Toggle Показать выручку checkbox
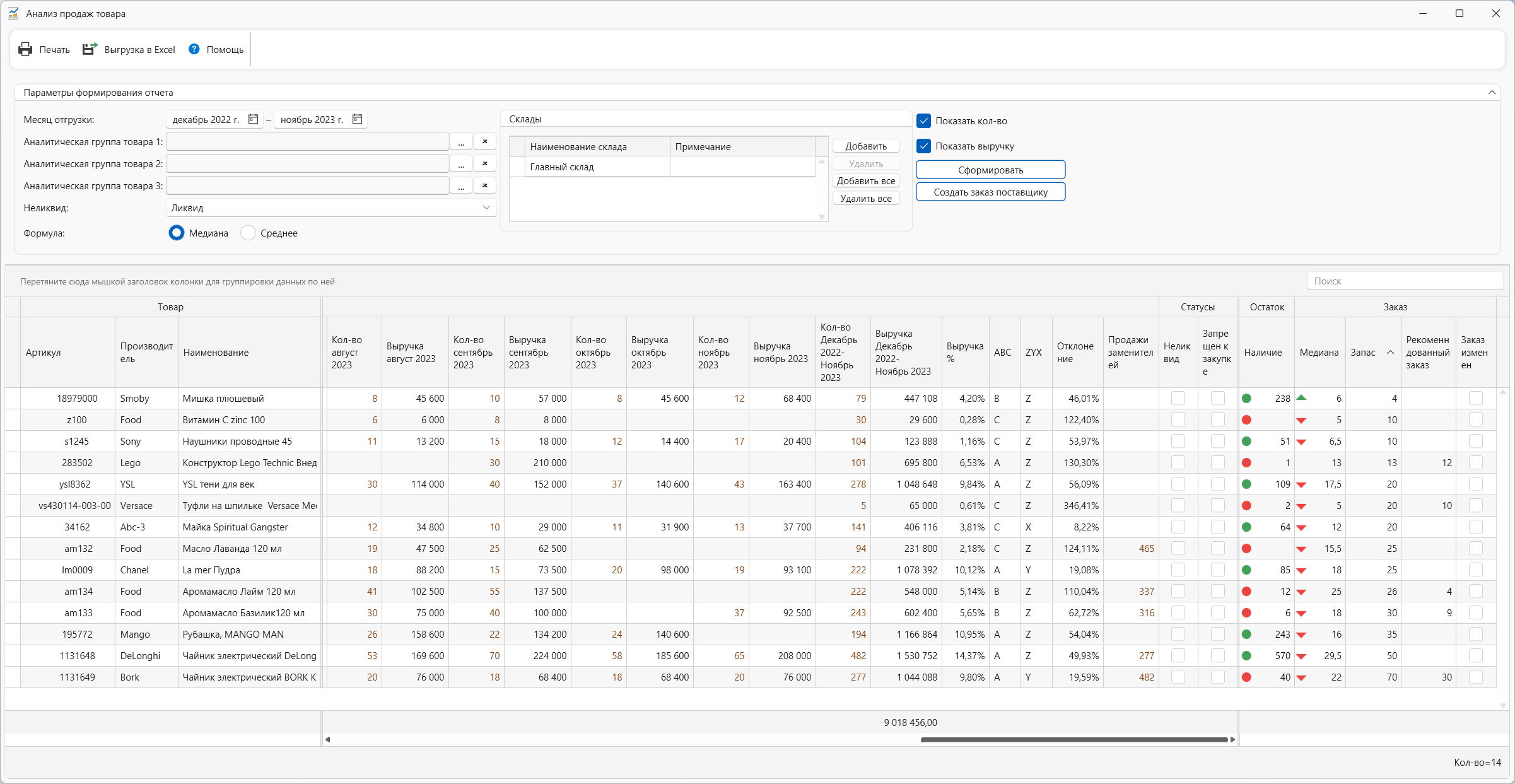This screenshot has width=1515, height=784. 923,146
